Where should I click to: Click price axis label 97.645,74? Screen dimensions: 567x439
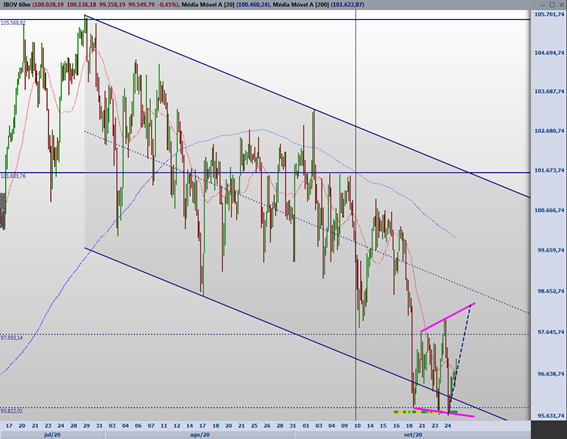coord(550,332)
